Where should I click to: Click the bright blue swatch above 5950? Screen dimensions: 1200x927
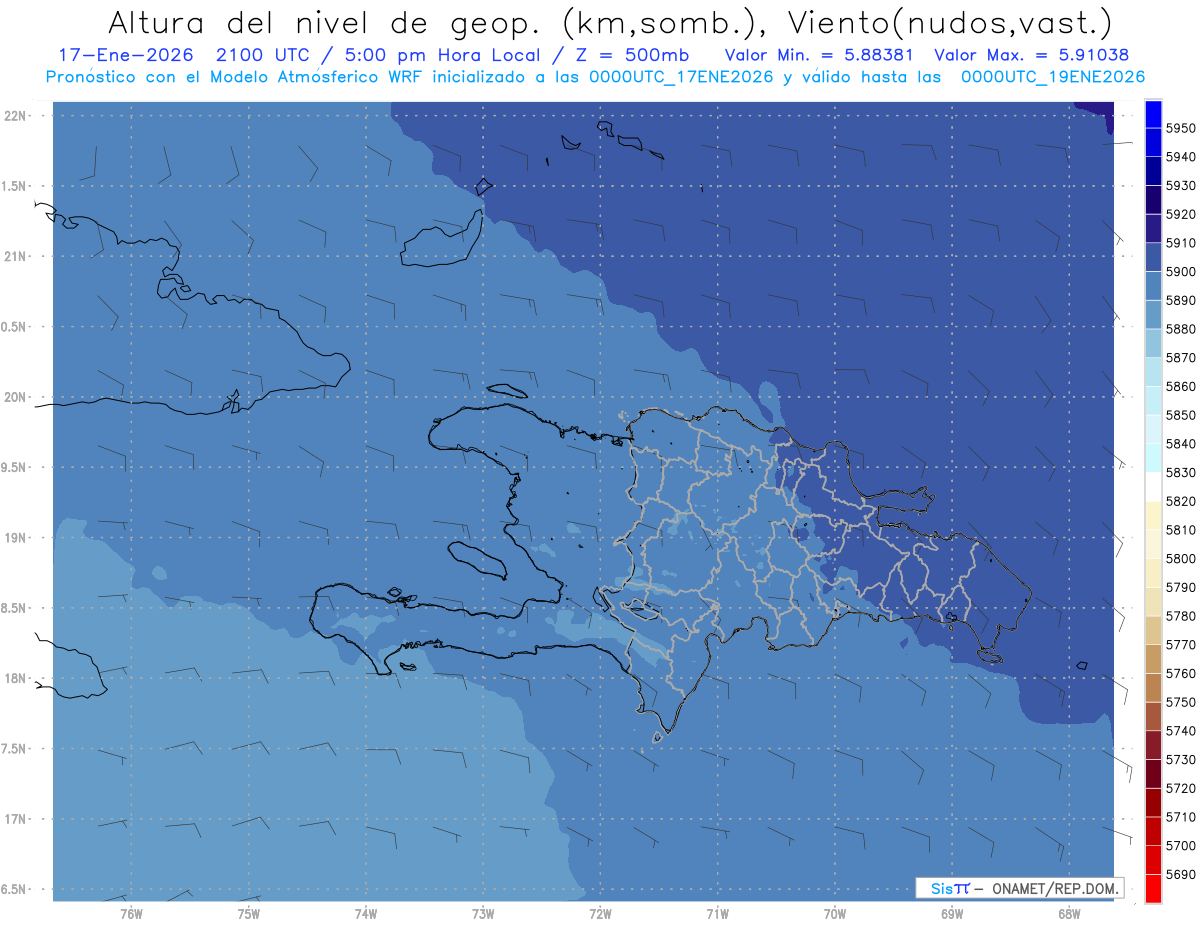pos(1153,114)
